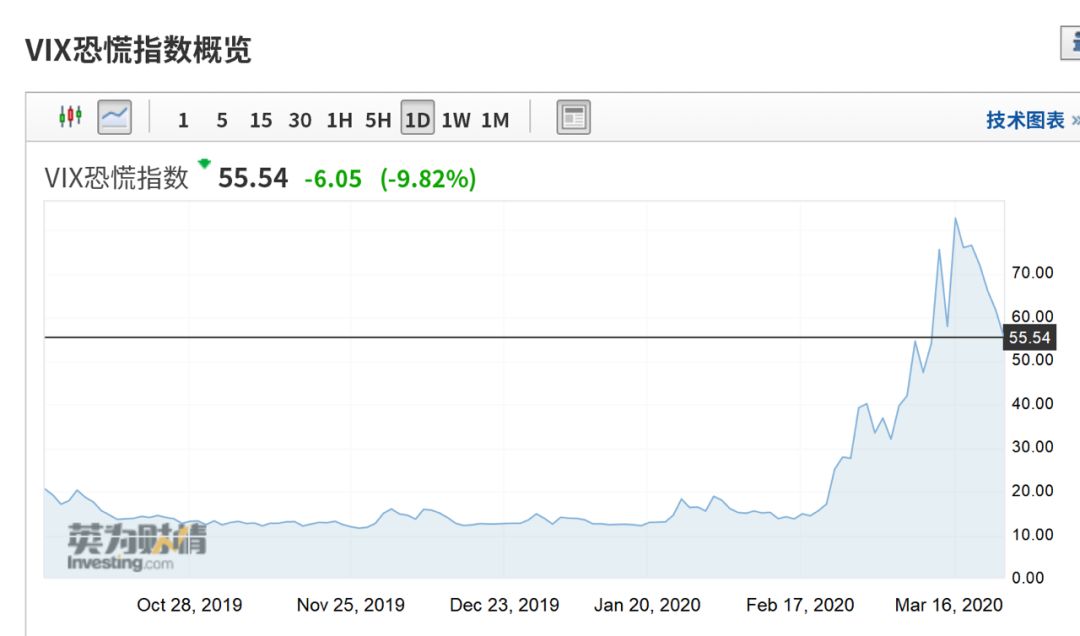Click the 55.54 current price tag on axis

pyautogui.click(x=1029, y=338)
